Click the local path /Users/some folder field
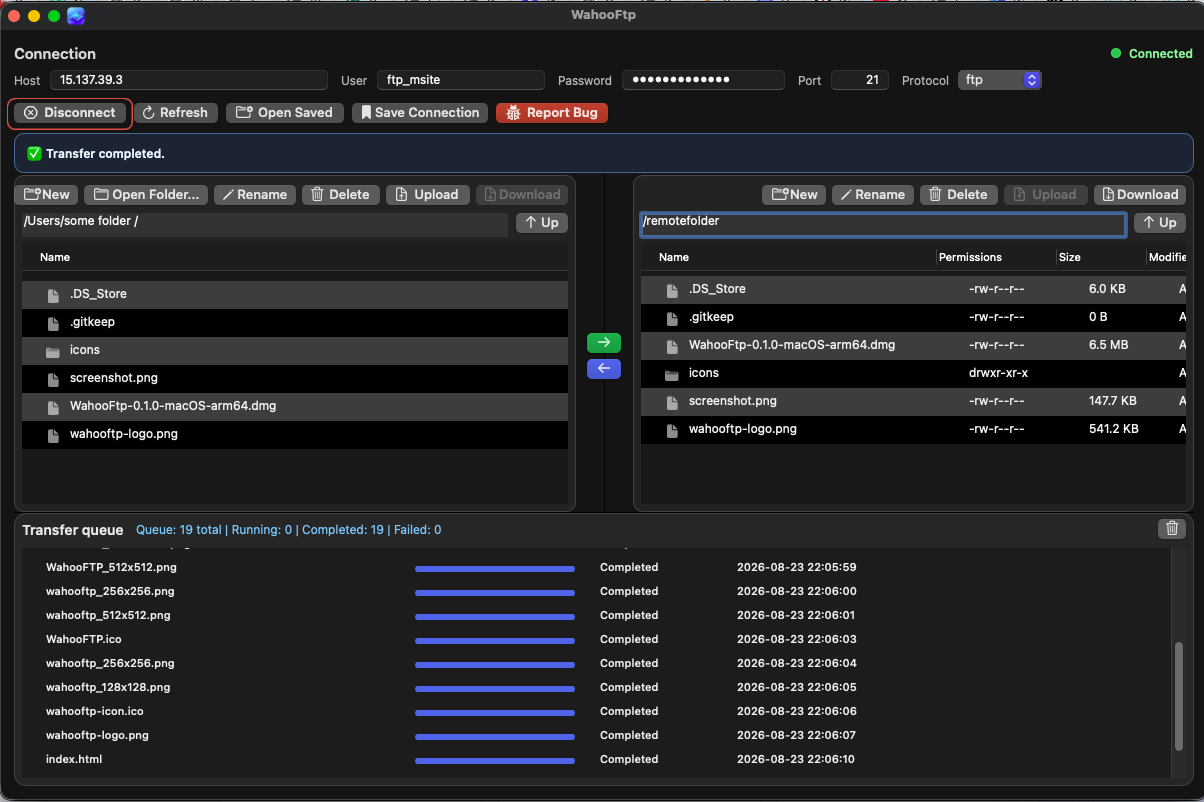The image size is (1204, 802). click(x=264, y=224)
